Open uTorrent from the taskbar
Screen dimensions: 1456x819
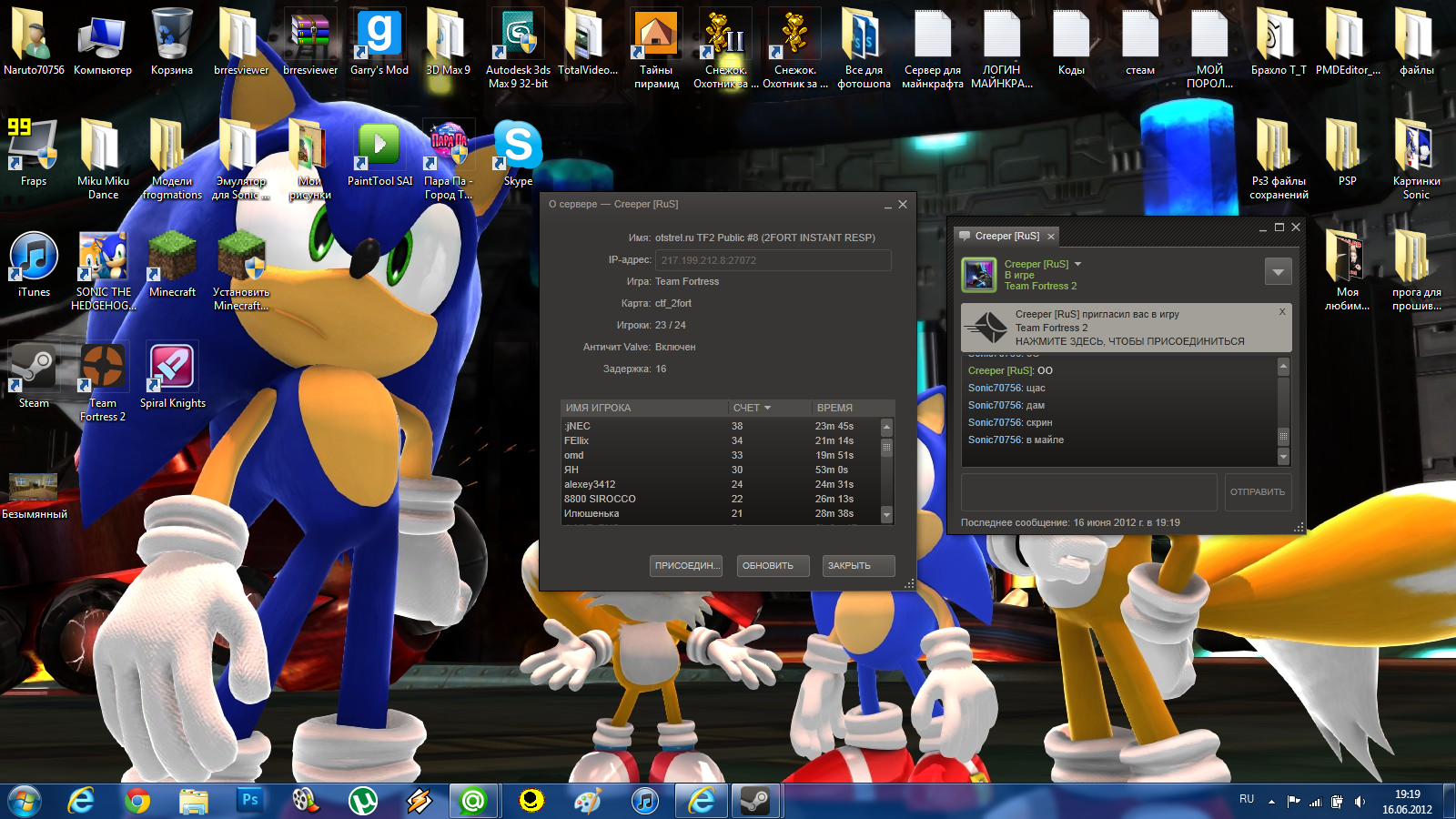pyautogui.click(x=363, y=801)
